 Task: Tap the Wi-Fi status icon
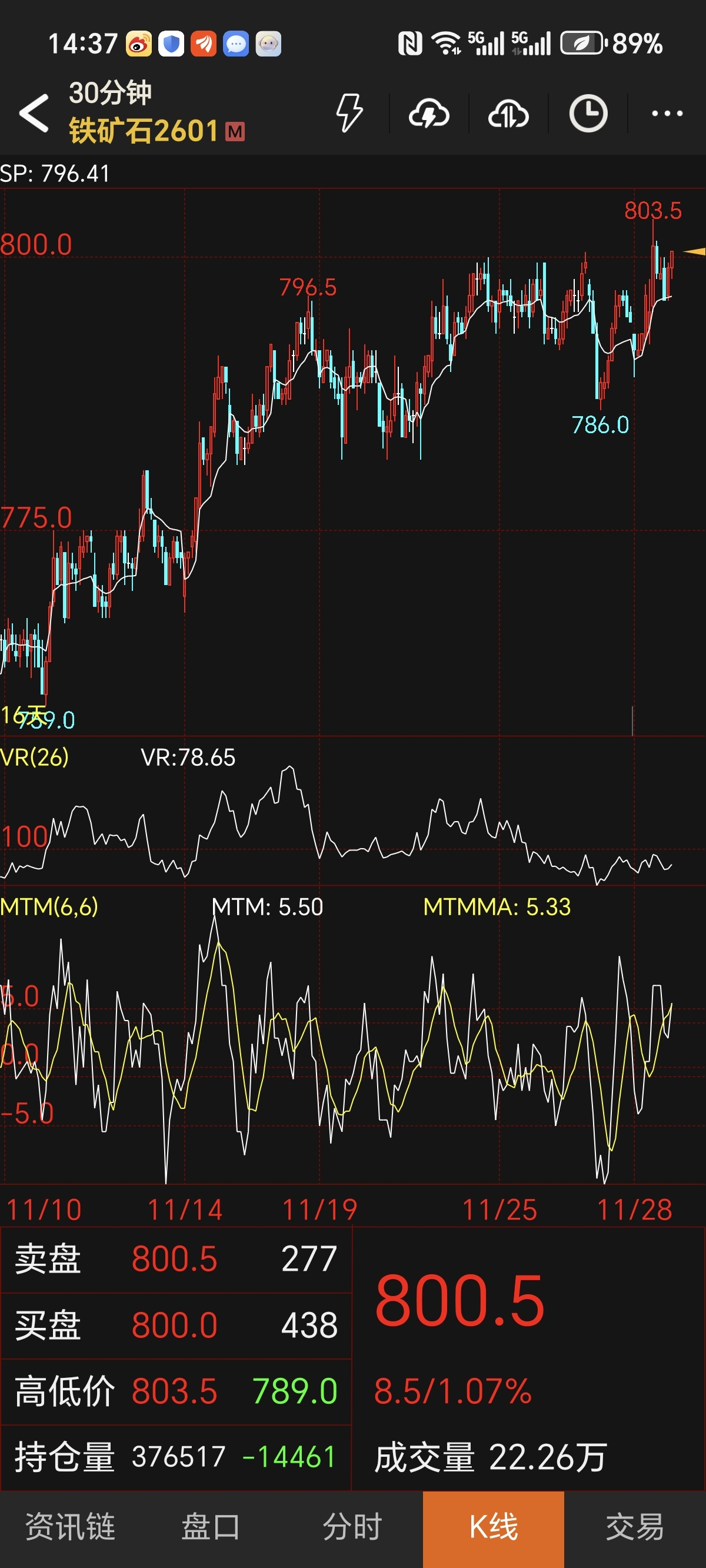pos(446,43)
